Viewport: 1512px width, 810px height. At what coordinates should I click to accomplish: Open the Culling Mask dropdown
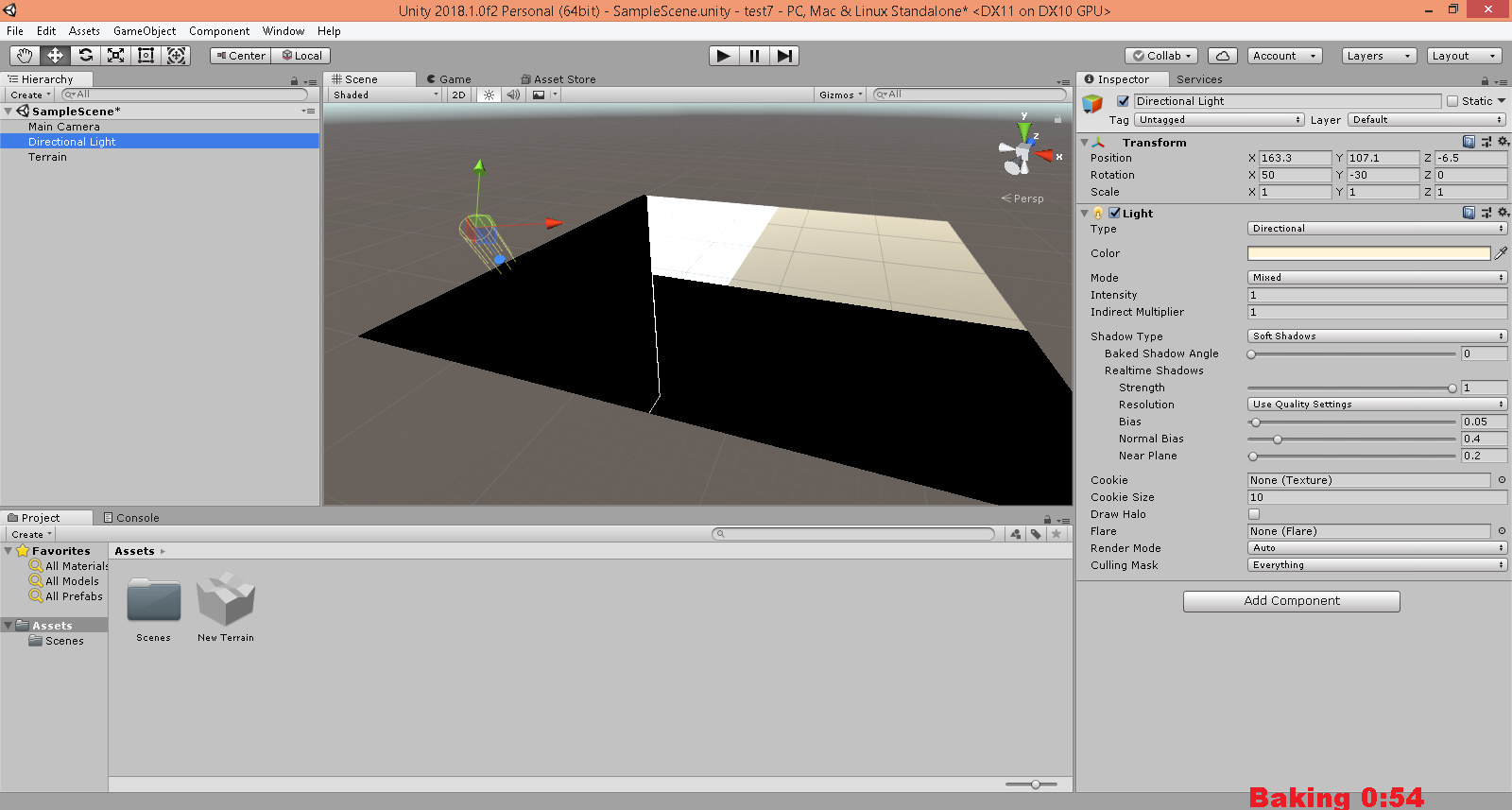1377,565
